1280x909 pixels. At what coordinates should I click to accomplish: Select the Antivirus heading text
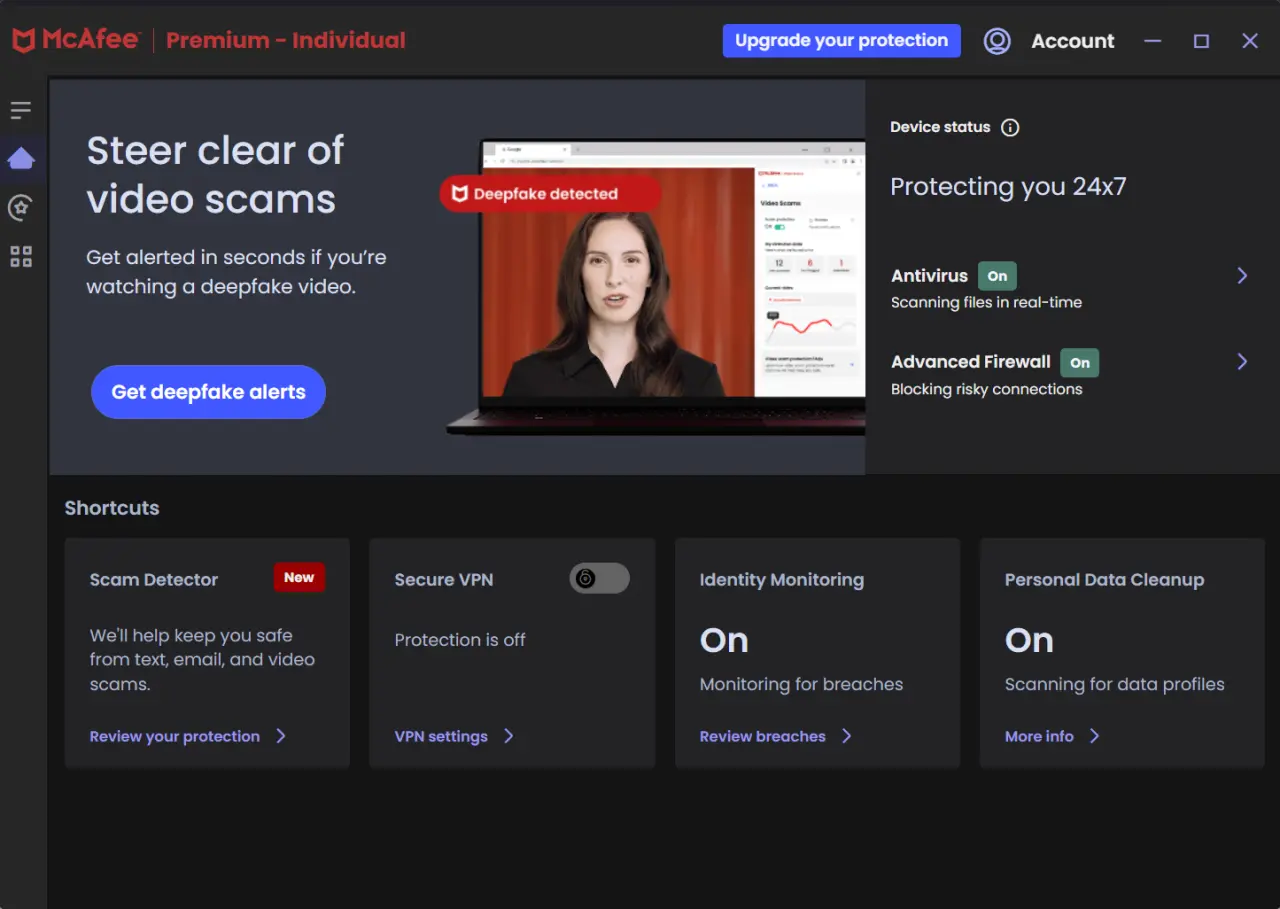(x=930, y=276)
